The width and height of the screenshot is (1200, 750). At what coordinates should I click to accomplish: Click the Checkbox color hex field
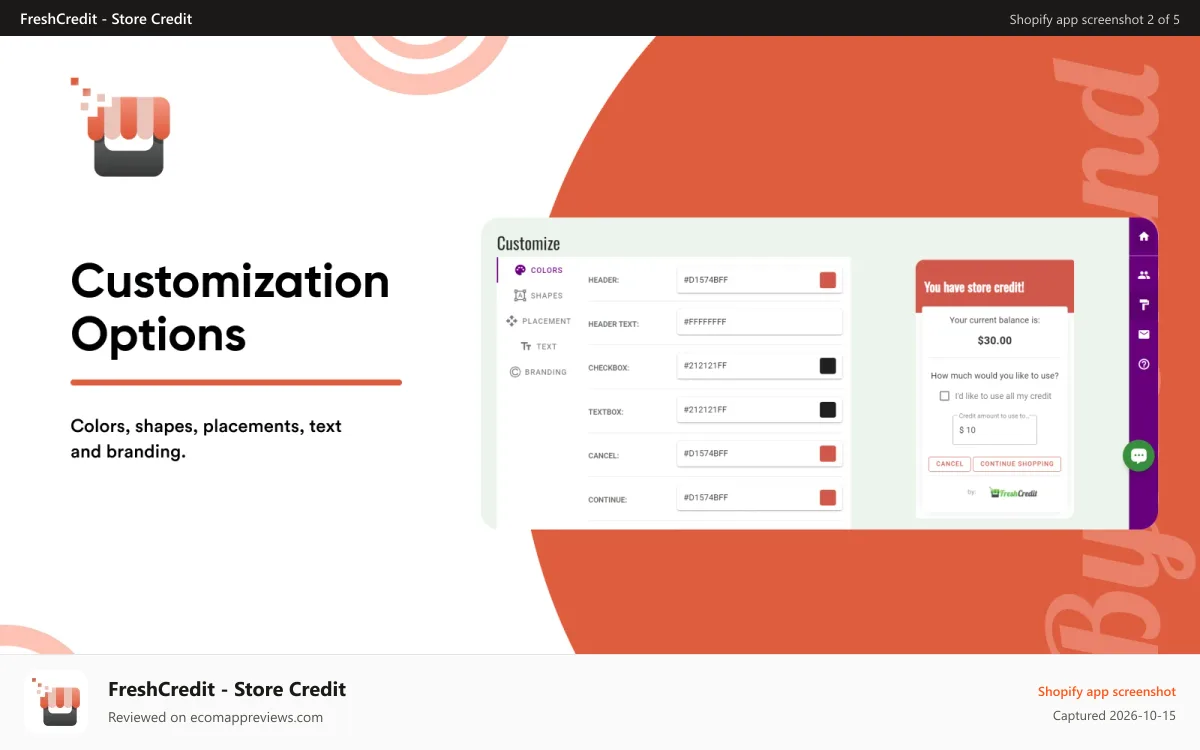(759, 366)
